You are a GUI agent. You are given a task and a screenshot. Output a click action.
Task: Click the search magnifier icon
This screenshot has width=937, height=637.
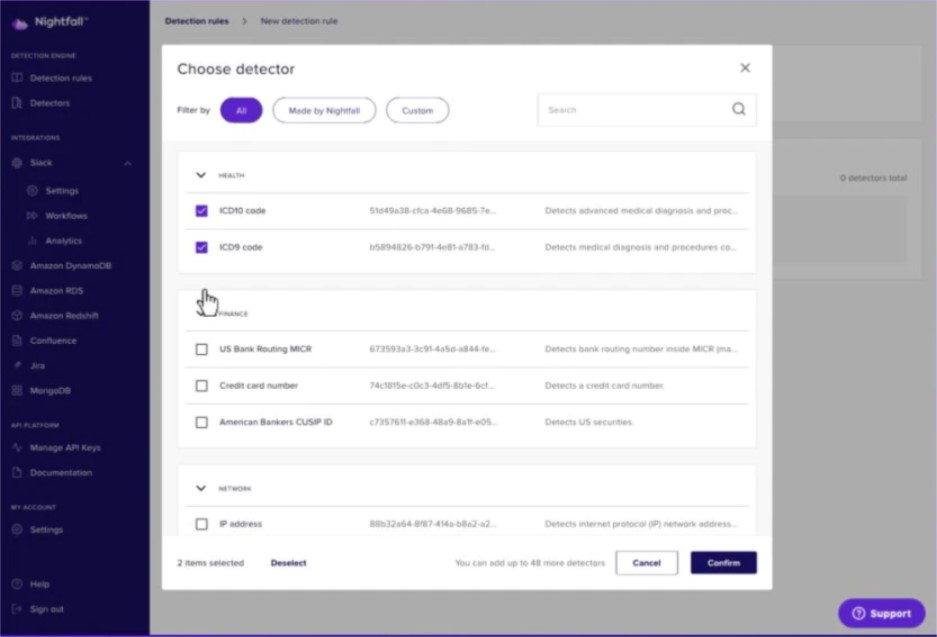pyautogui.click(x=739, y=109)
